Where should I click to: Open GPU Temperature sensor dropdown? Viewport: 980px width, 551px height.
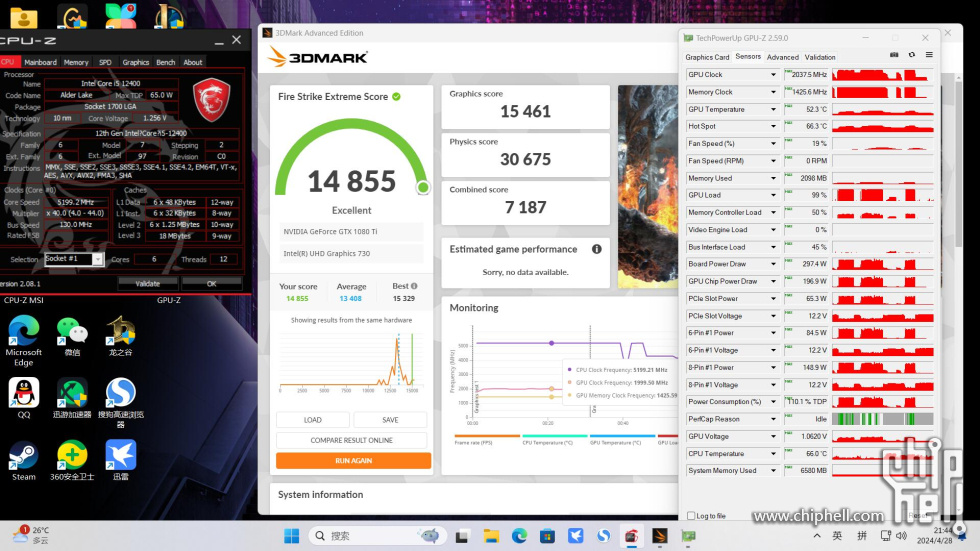click(x=773, y=109)
